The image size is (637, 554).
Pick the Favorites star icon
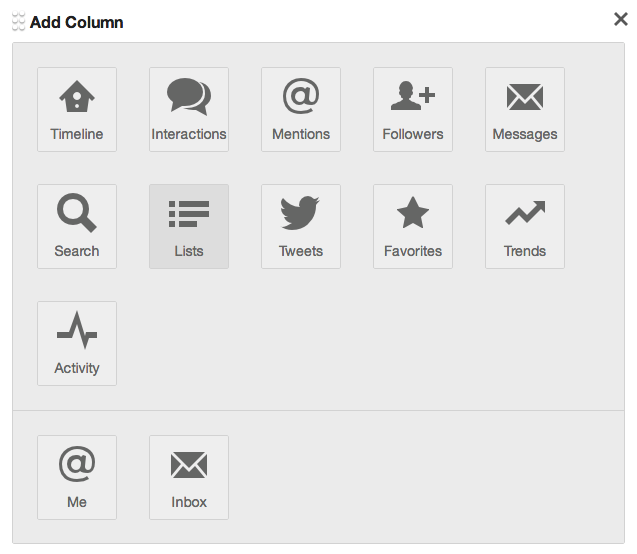pyautogui.click(x=413, y=212)
